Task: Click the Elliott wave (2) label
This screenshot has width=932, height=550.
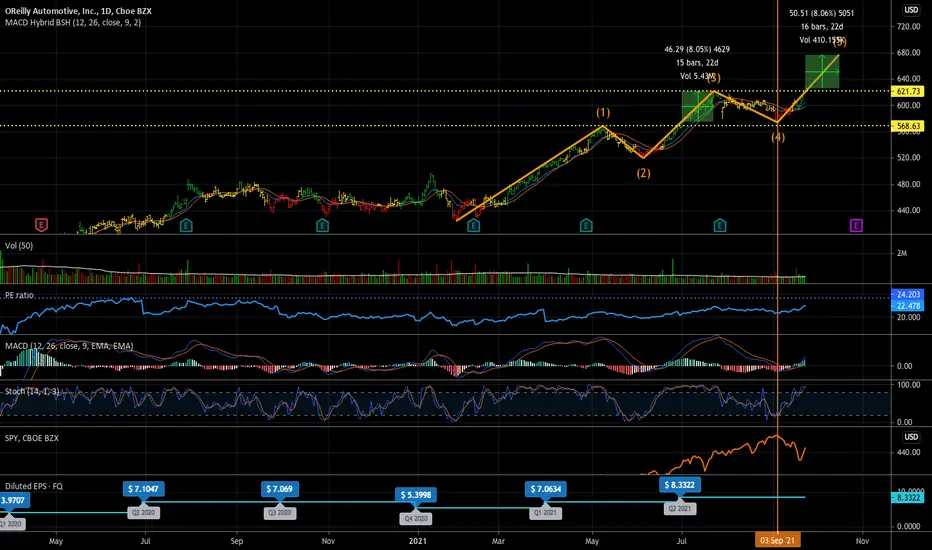Action: tap(643, 174)
